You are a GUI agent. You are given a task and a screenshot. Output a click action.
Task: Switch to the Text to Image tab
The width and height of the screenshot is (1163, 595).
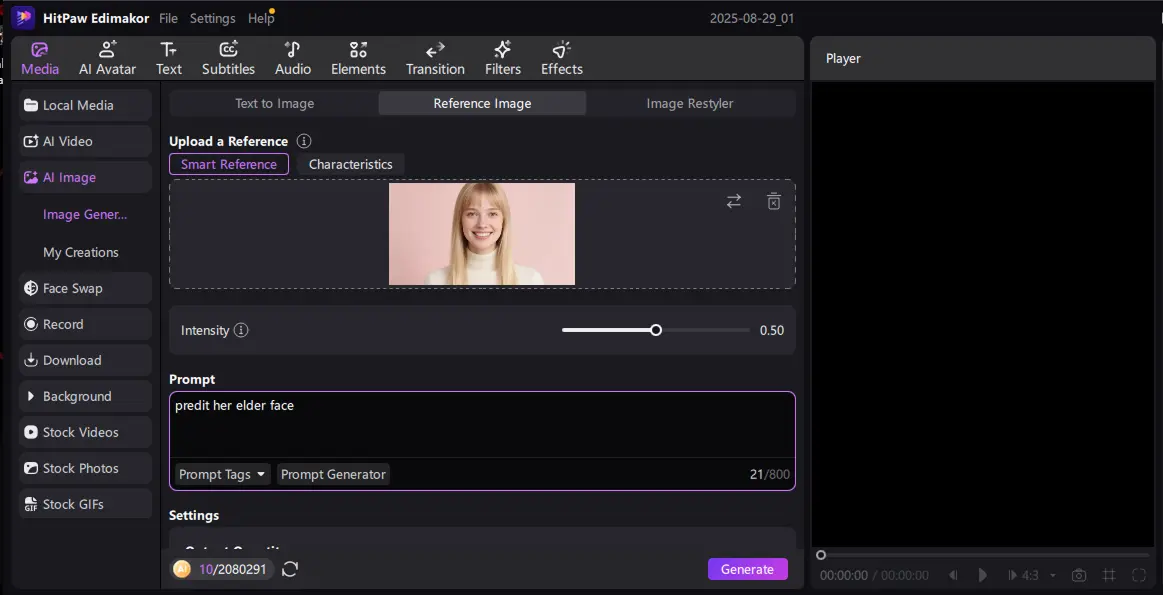[274, 103]
